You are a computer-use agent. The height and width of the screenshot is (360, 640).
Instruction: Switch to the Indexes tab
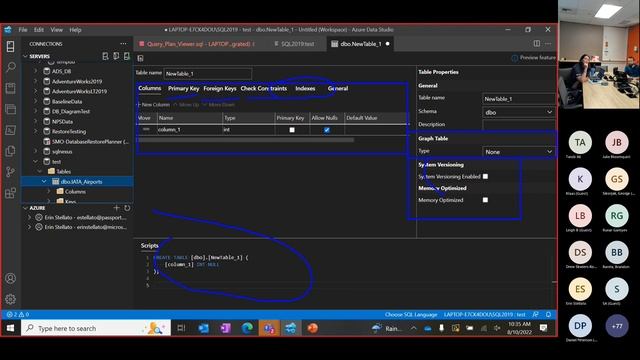[305, 89]
